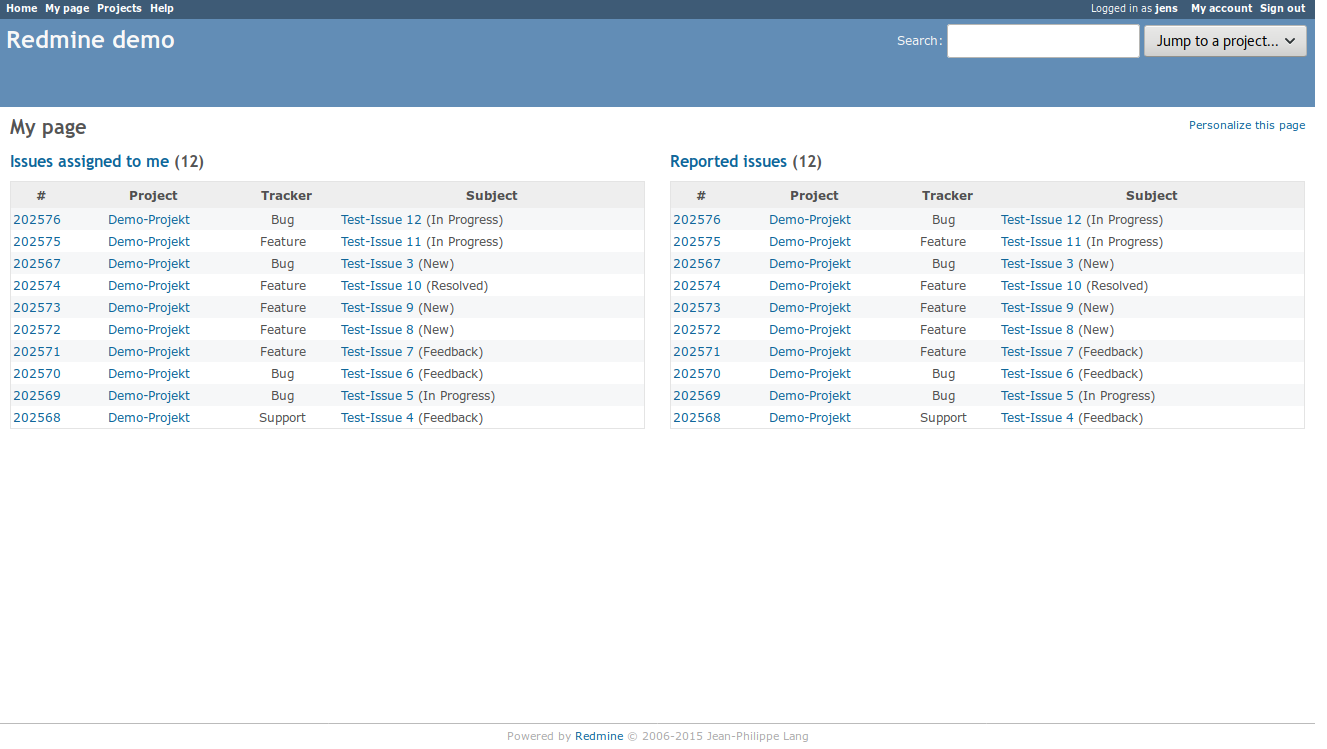Open the Issues assigned to me heading link

pos(89,161)
